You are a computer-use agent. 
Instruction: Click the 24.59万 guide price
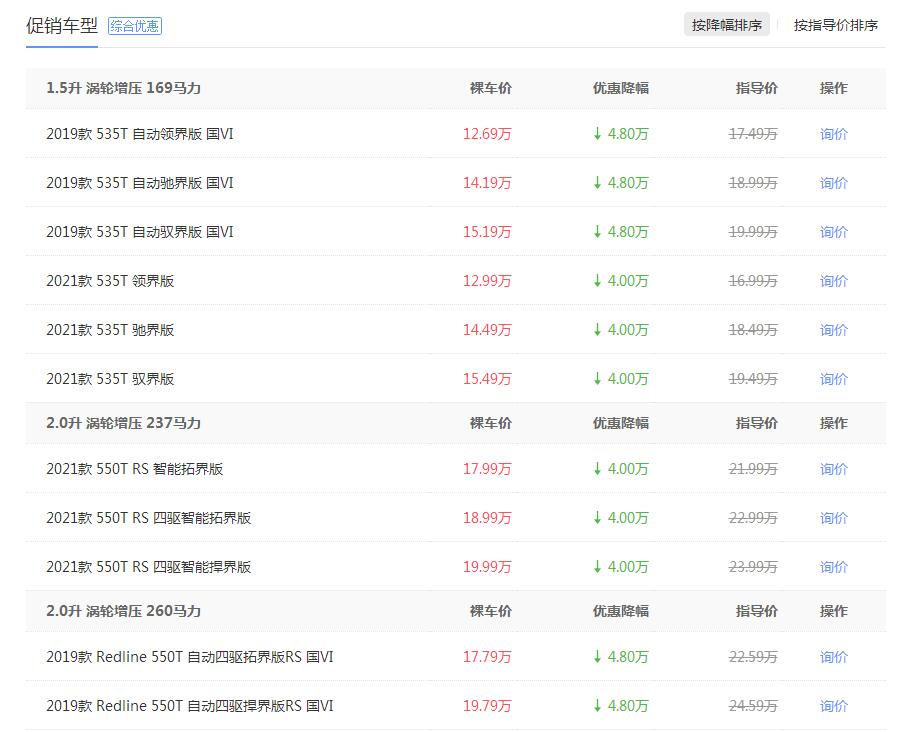753,706
